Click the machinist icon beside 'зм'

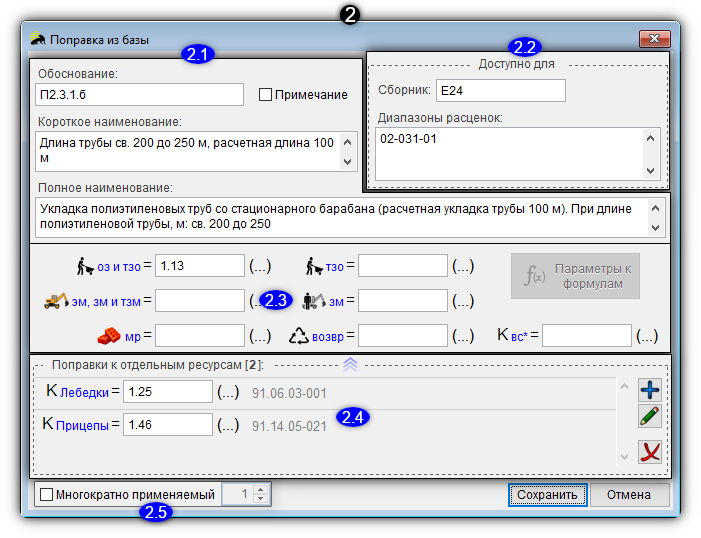pyautogui.click(x=314, y=301)
